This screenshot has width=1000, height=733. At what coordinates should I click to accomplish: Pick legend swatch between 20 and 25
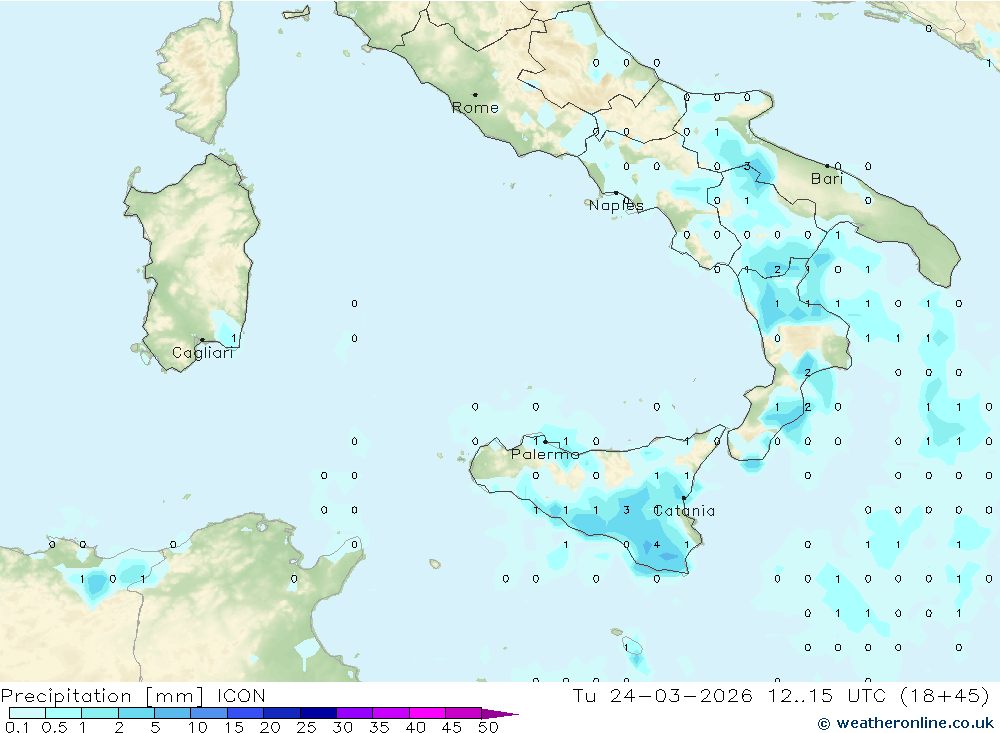(282, 713)
